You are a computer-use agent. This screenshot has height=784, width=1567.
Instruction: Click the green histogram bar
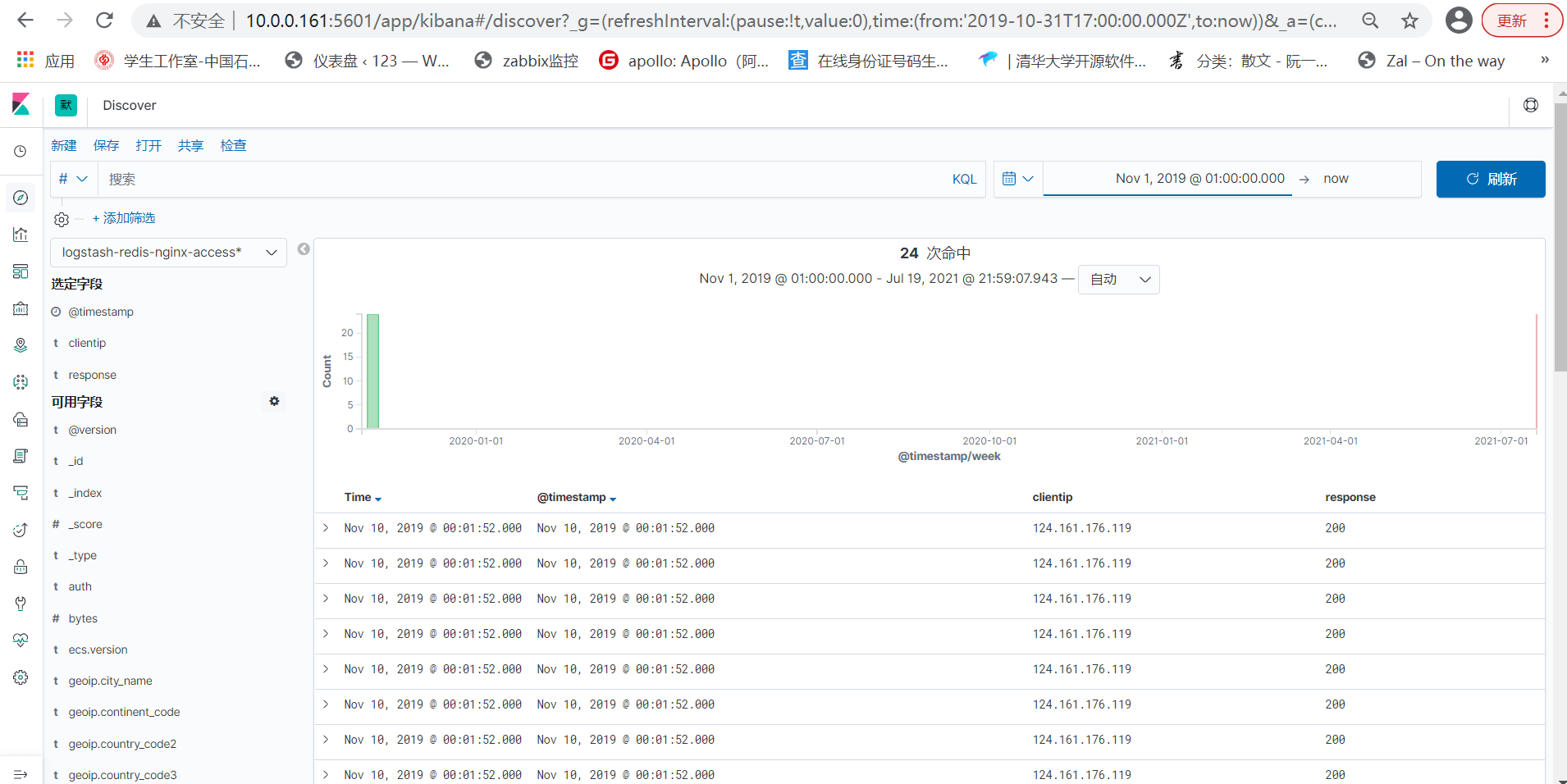(372, 371)
